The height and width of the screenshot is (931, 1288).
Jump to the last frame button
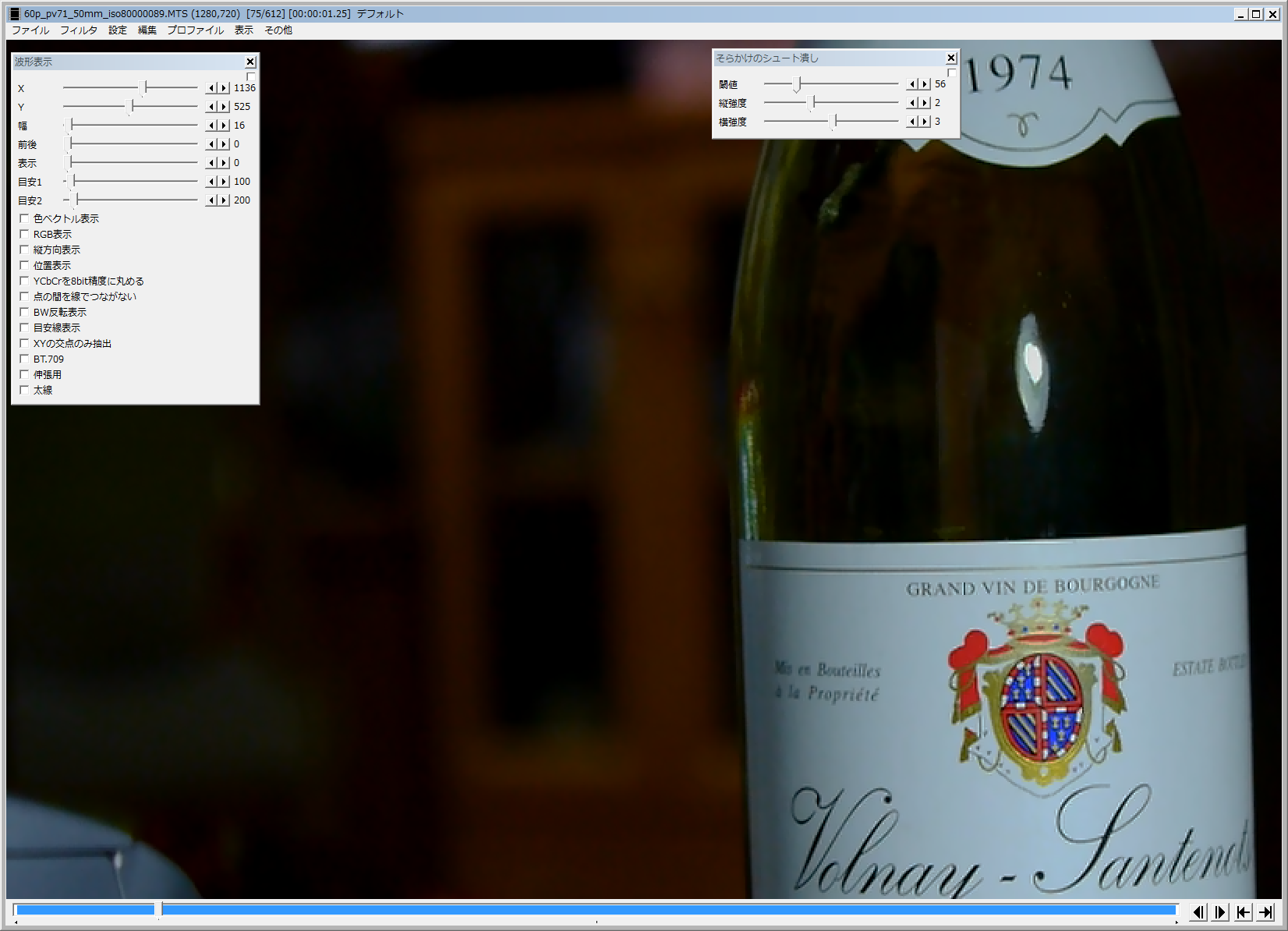click(1266, 912)
